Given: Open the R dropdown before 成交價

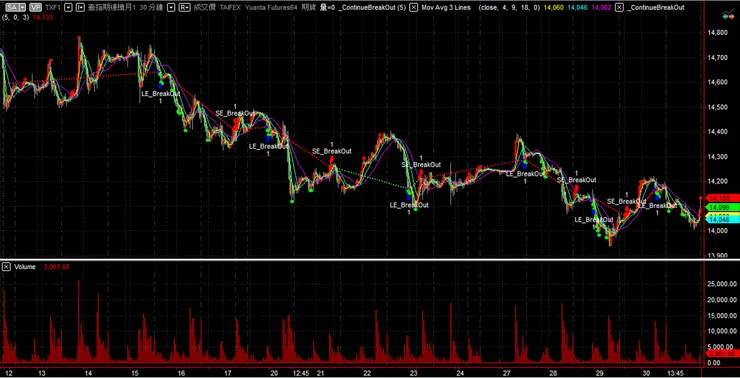Looking at the screenshot, I should 185,8.
